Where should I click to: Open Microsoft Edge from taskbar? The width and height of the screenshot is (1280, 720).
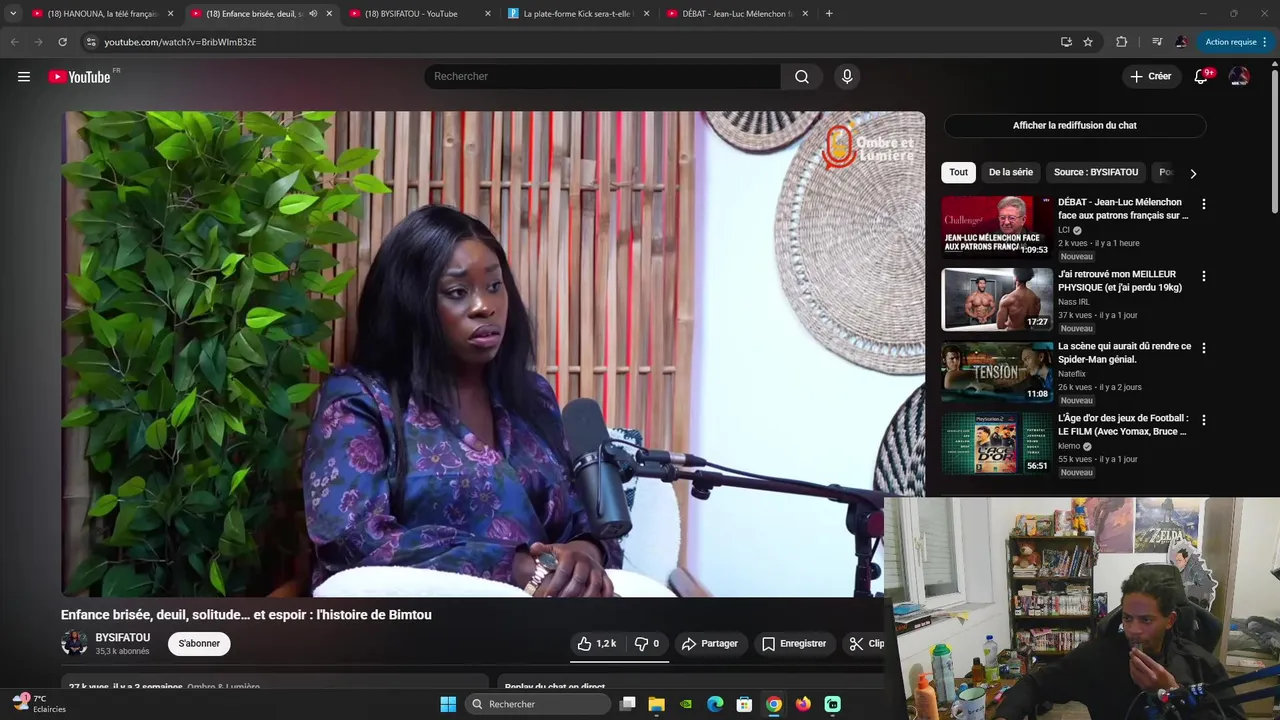pyautogui.click(x=715, y=704)
